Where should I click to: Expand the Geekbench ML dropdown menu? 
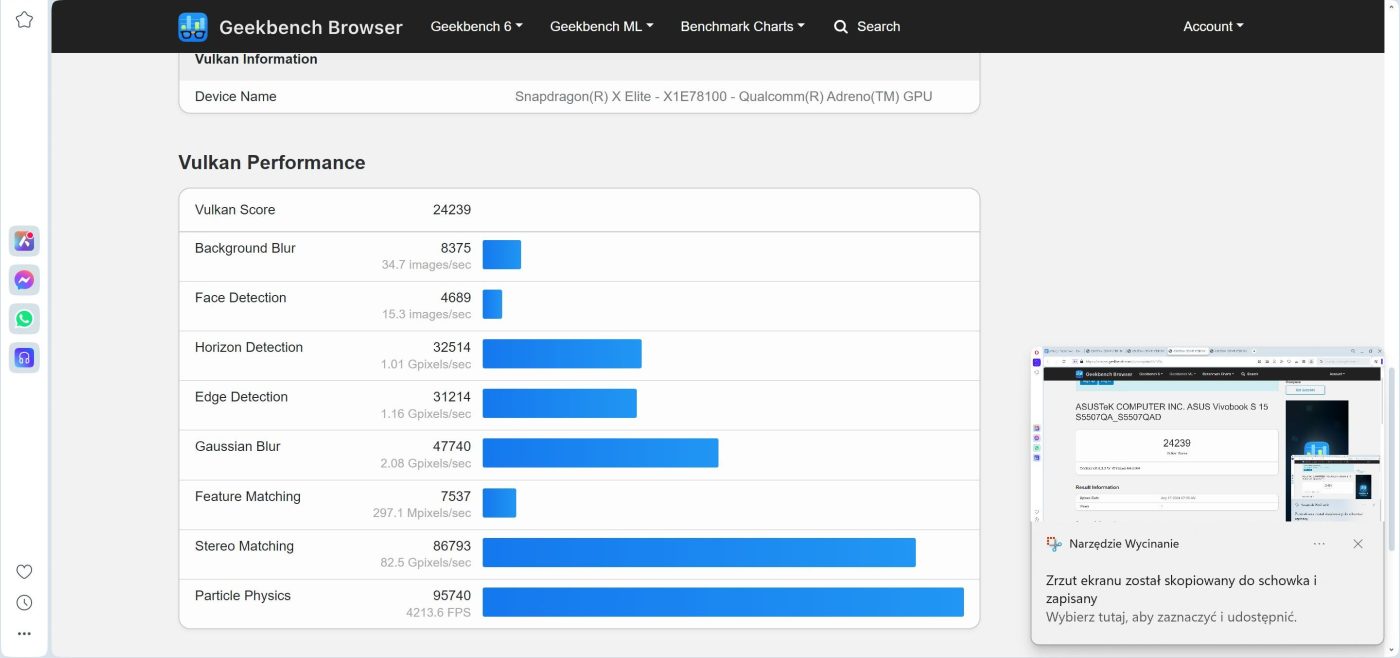click(602, 27)
